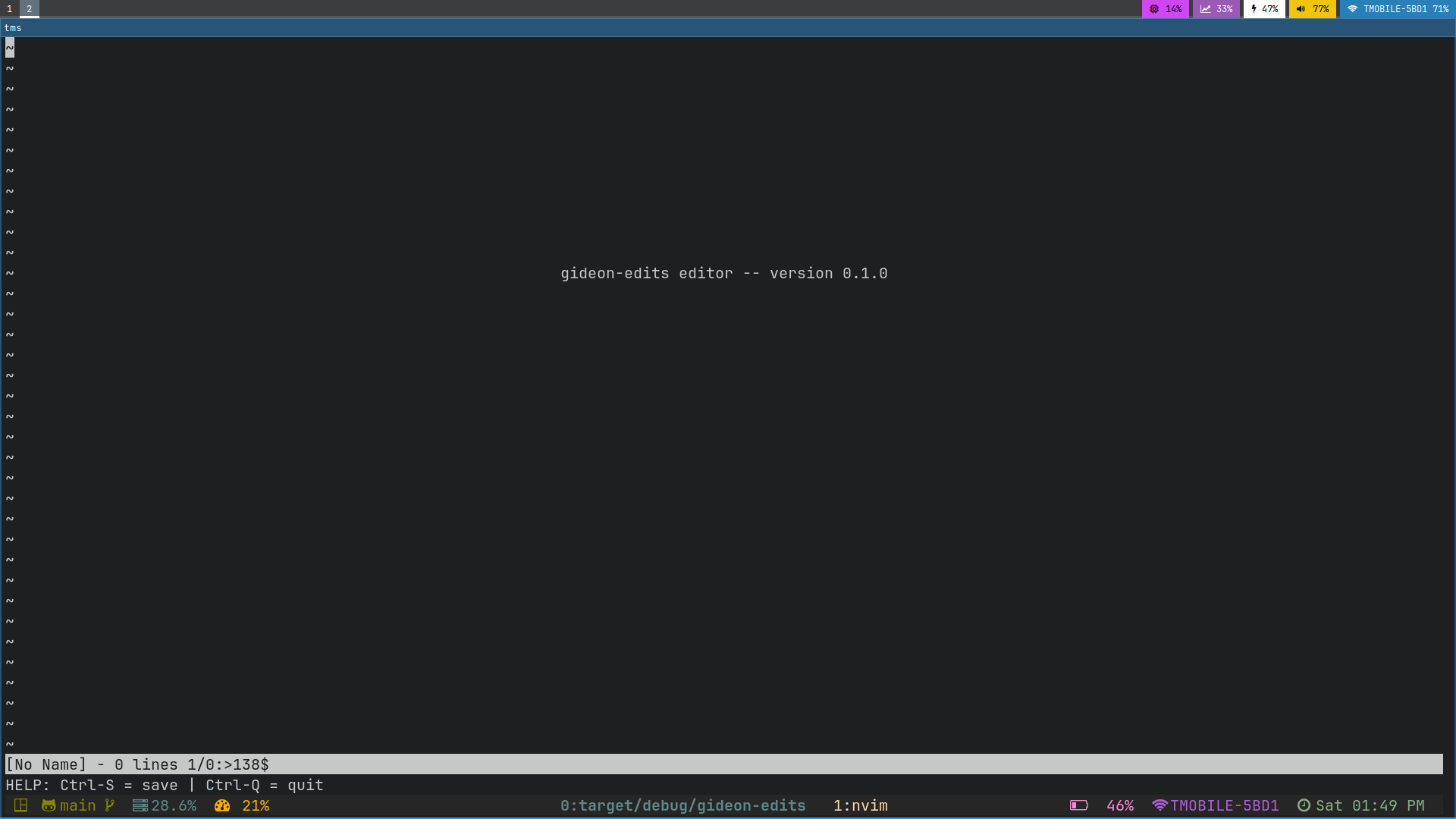Click the git branch fork icon

click(110, 805)
